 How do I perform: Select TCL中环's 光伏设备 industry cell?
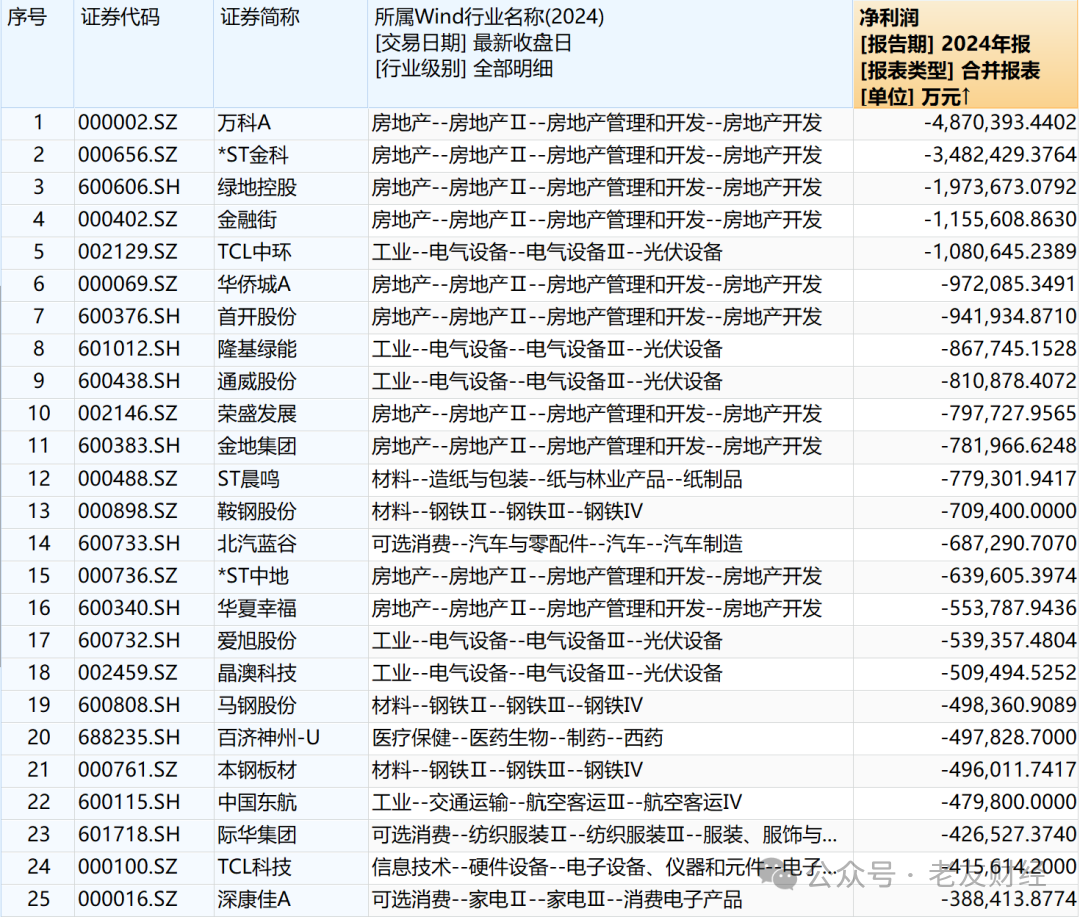[610, 253]
